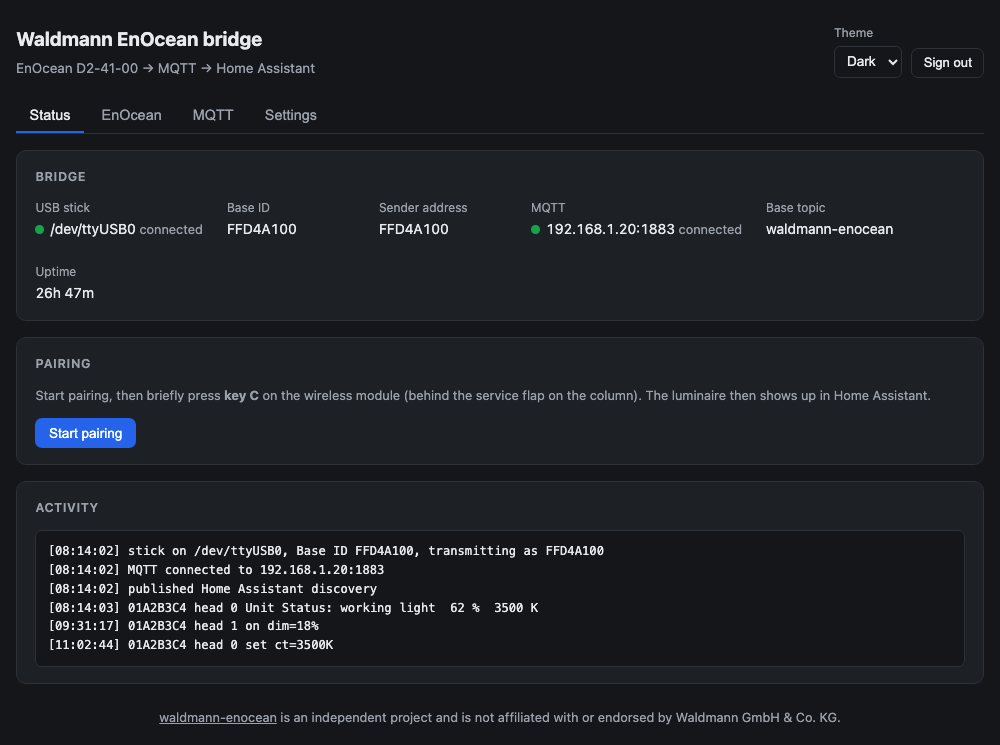Image resolution: width=1000 pixels, height=745 pixels.
Task: Open the EnOcean tab
Action: [x=131, y=115]
